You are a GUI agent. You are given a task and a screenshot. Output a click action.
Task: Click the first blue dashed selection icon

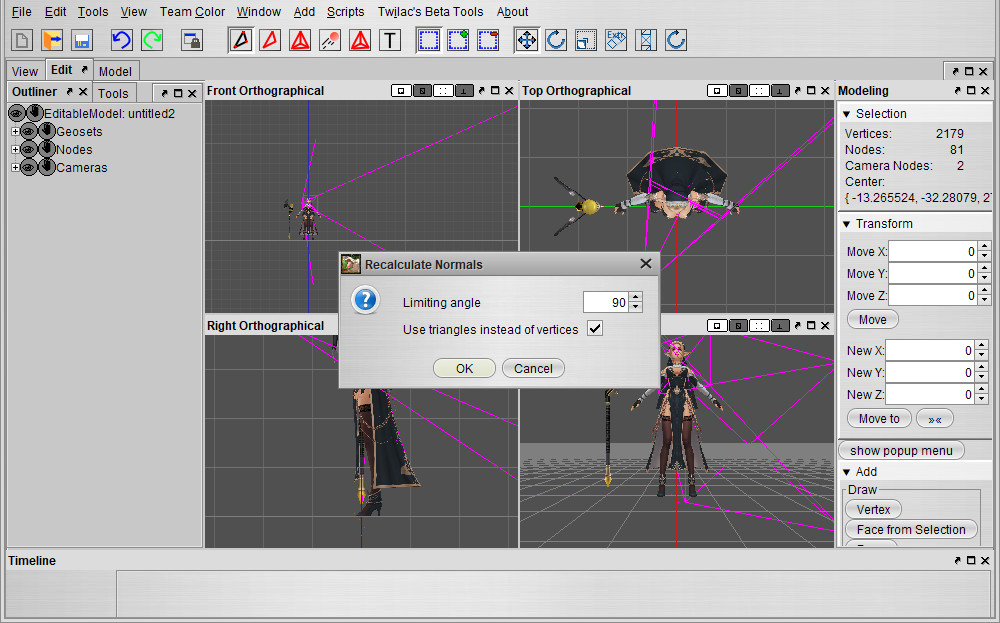[x=428, y=40]
